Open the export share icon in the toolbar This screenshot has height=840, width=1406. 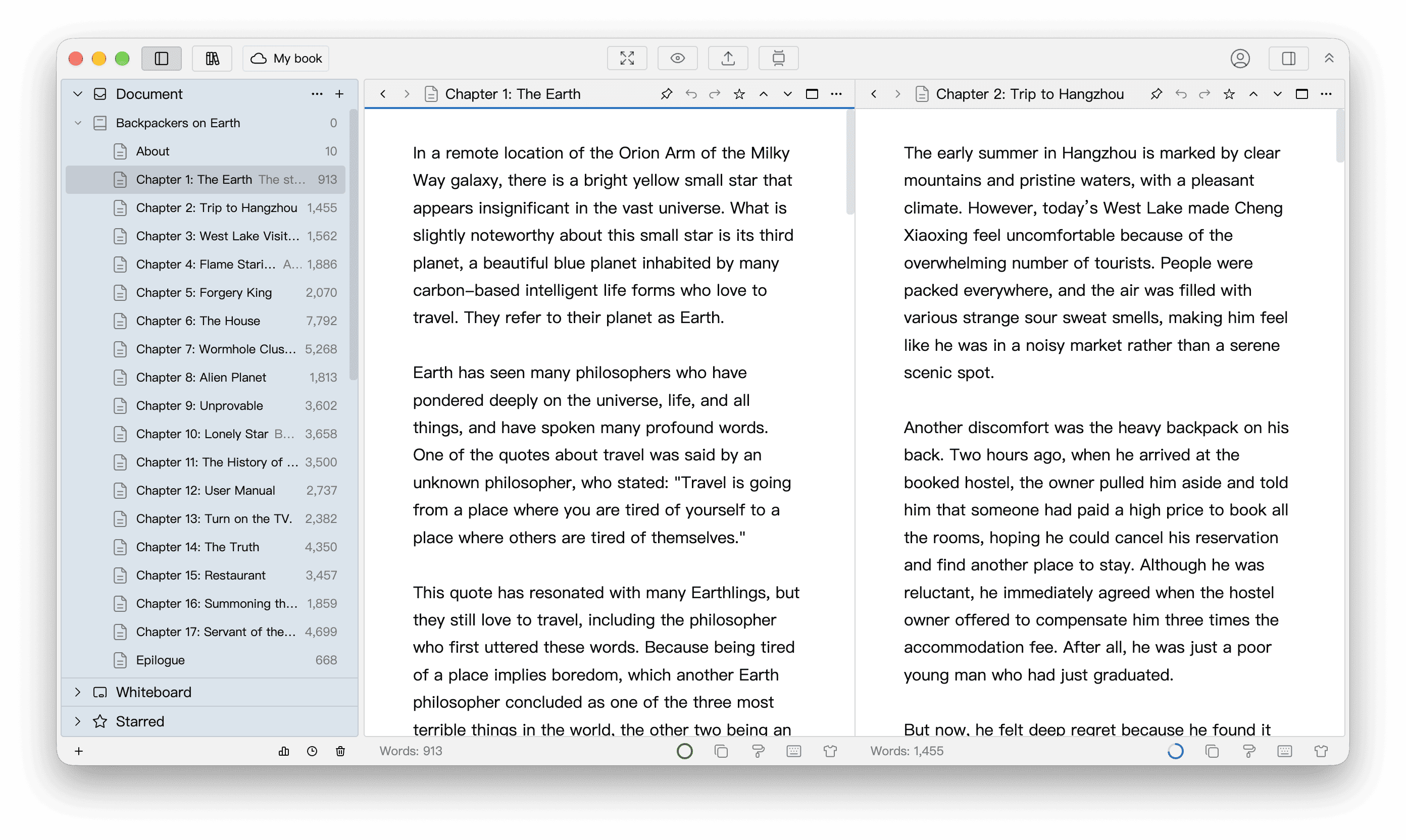[728, 58]
